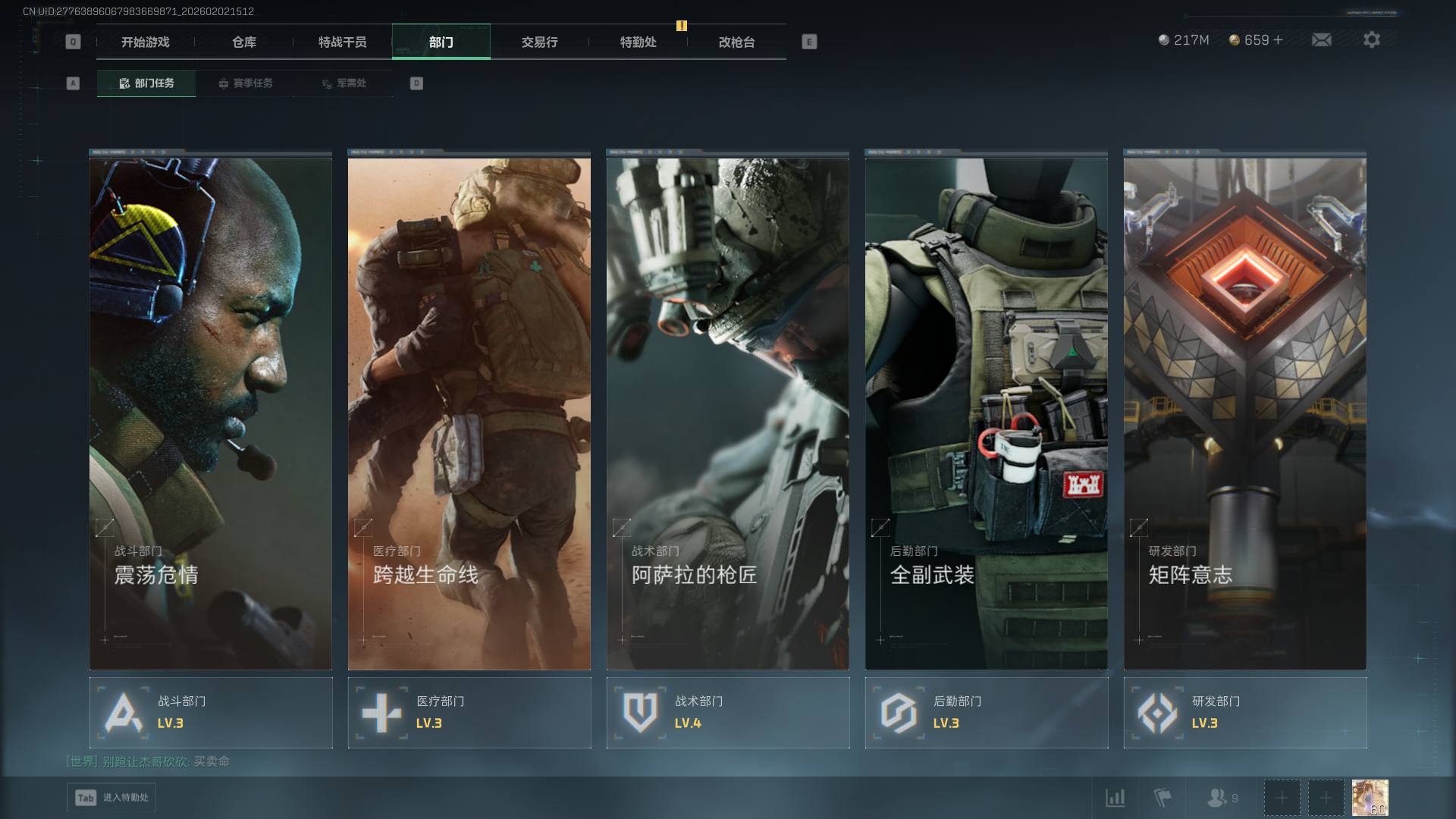Open the 仓库 tab
Viewport: 1456px width, 819px height.
(x=243, y=42)
